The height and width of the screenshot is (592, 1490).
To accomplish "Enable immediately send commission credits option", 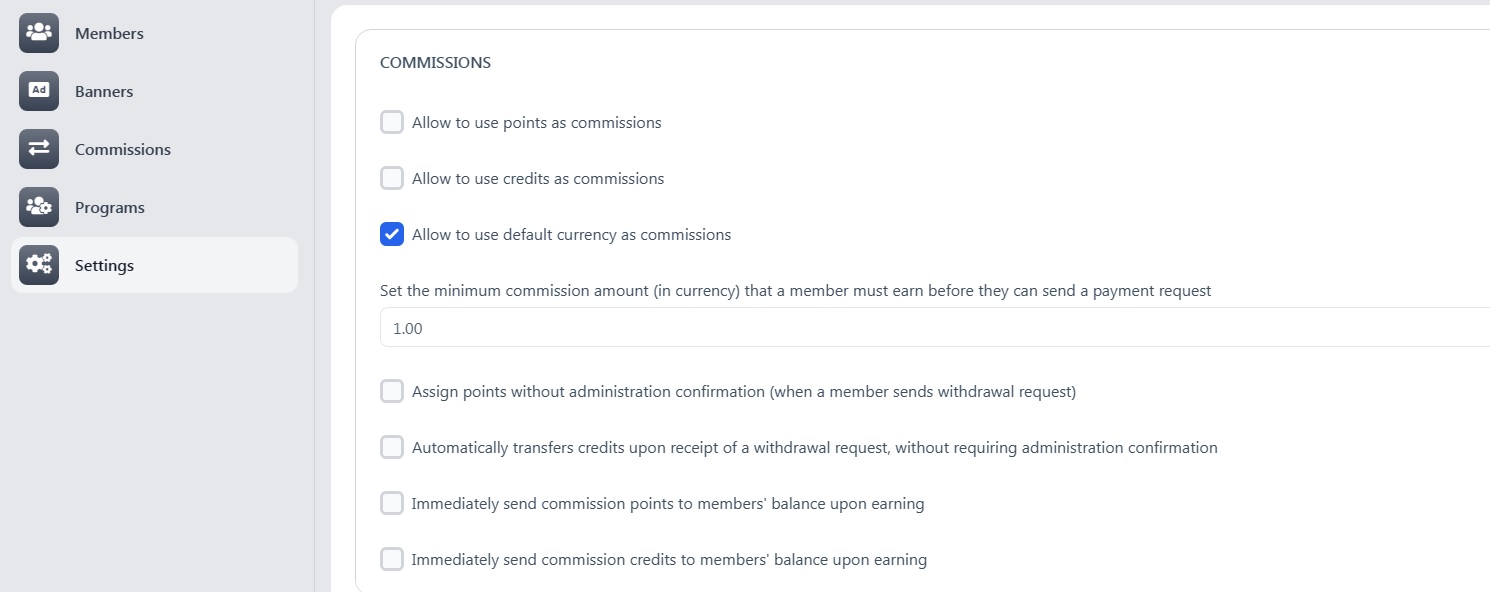I will coord(392,560).
